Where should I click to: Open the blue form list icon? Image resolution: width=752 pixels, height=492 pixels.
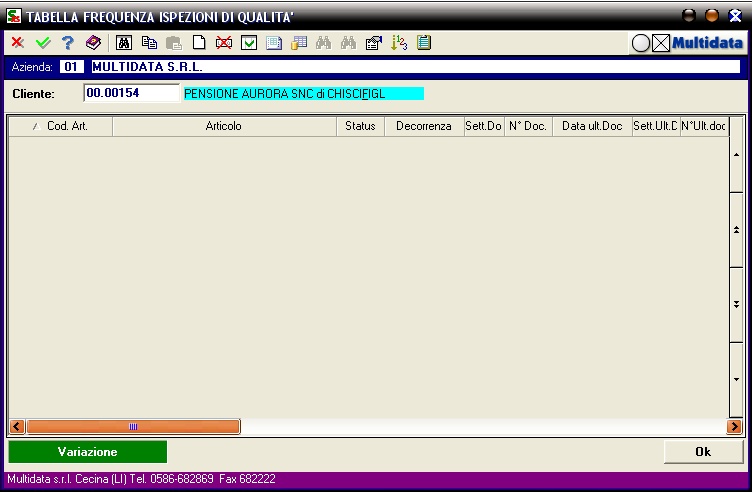[274, 43]
